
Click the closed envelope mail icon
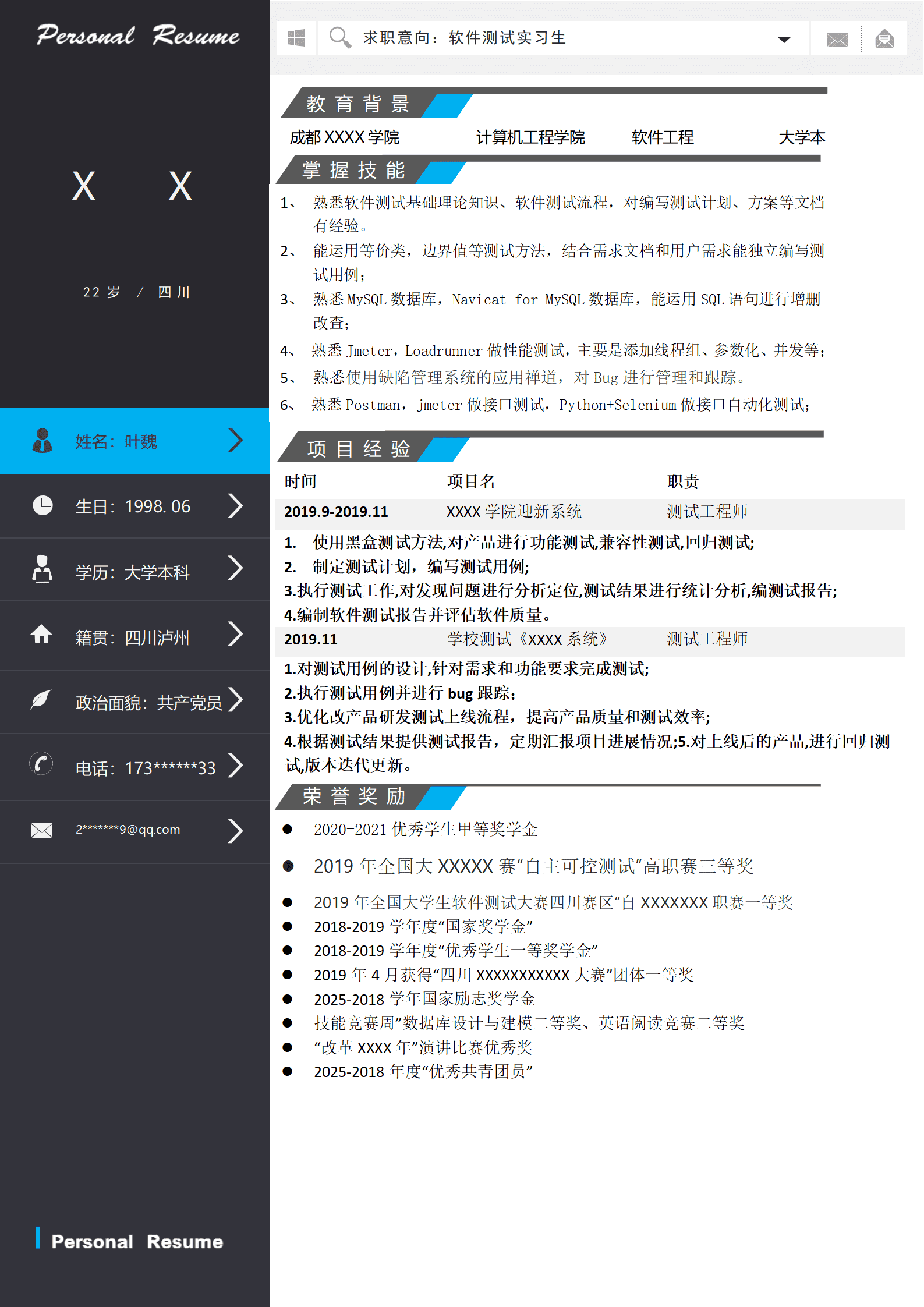[x=837, y=40]
